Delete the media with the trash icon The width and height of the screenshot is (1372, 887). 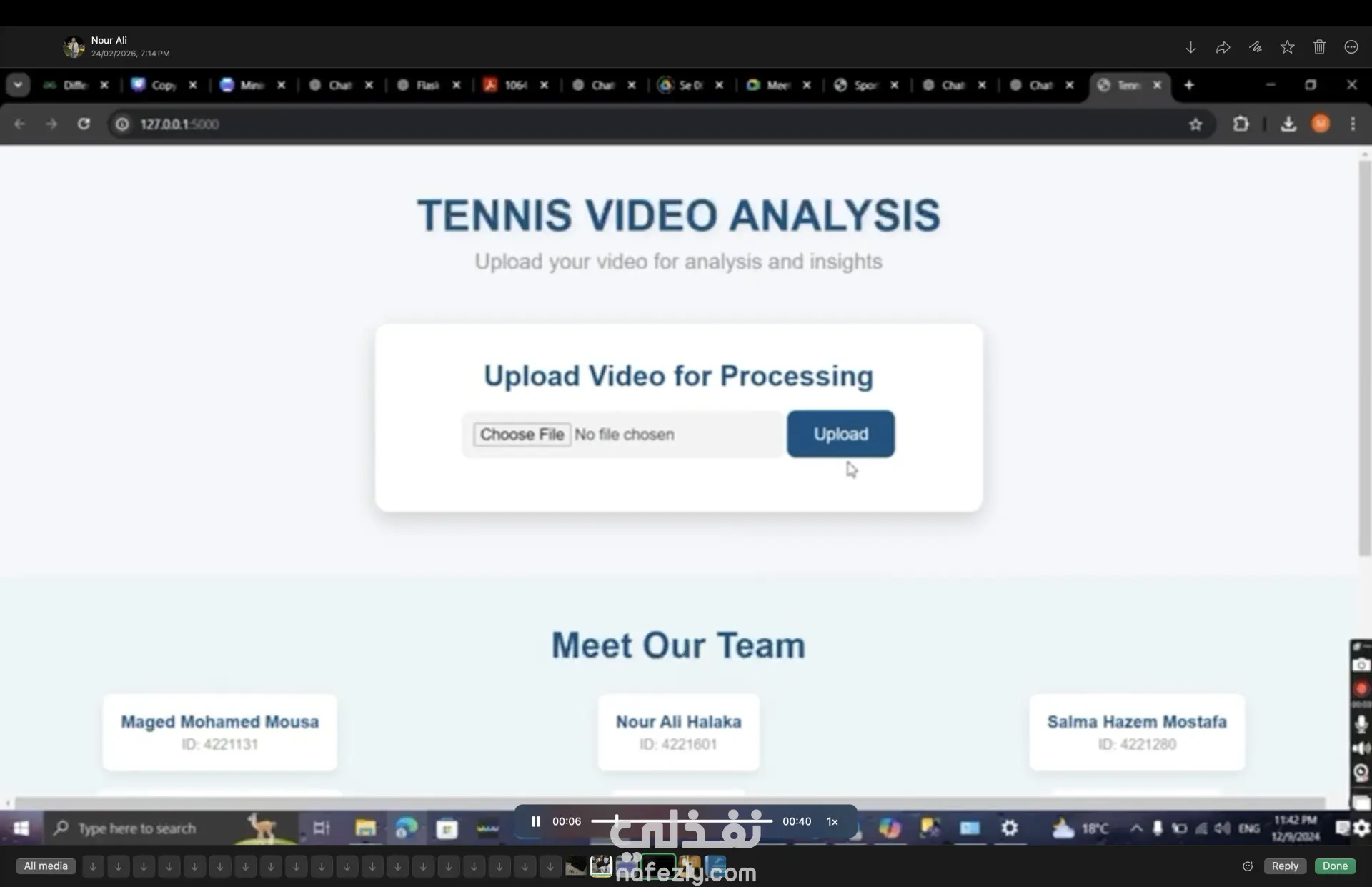coord(1319,47)
